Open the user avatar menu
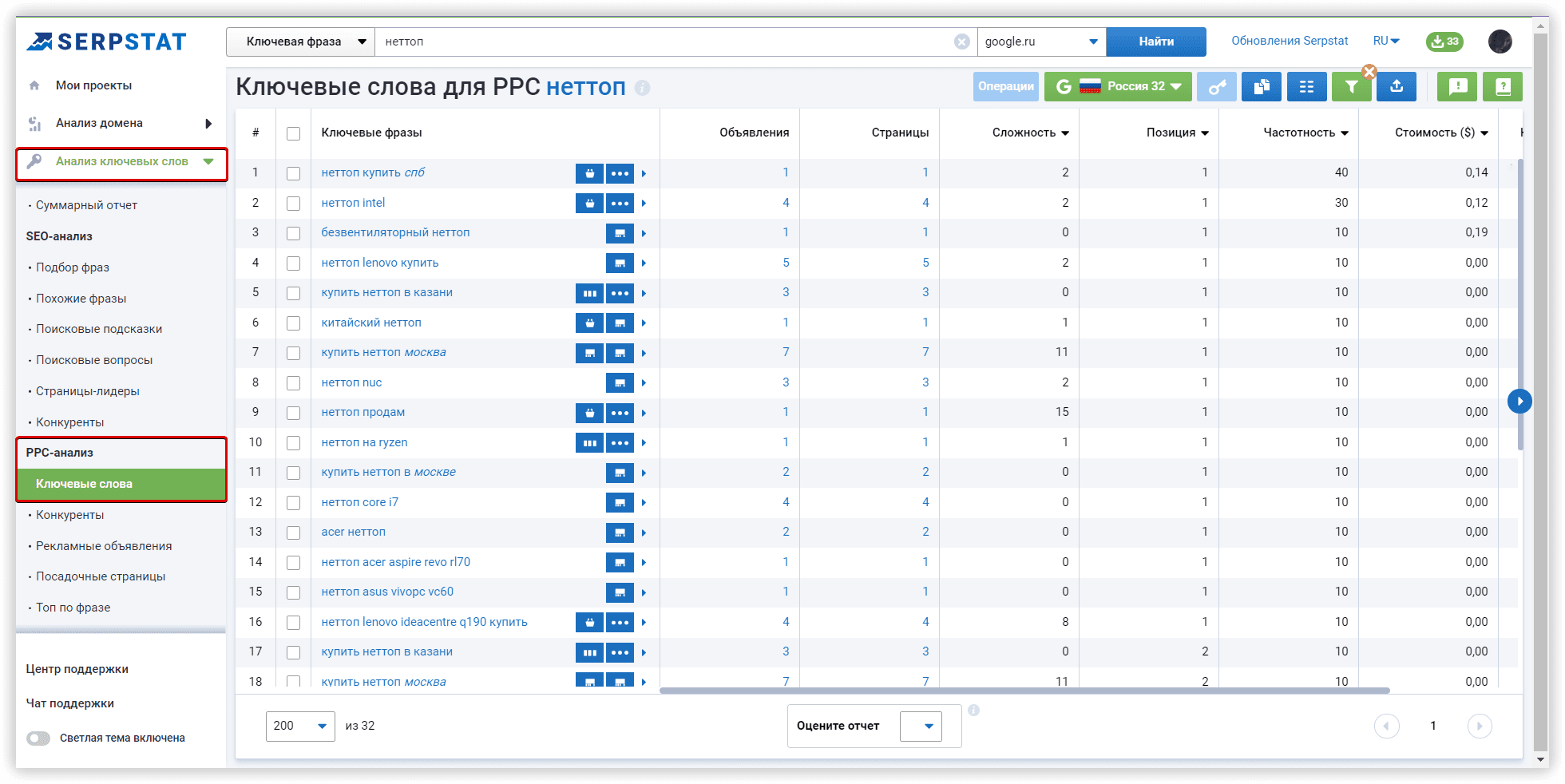Viewport: 1565px width, 784px height. (1500, 42)
